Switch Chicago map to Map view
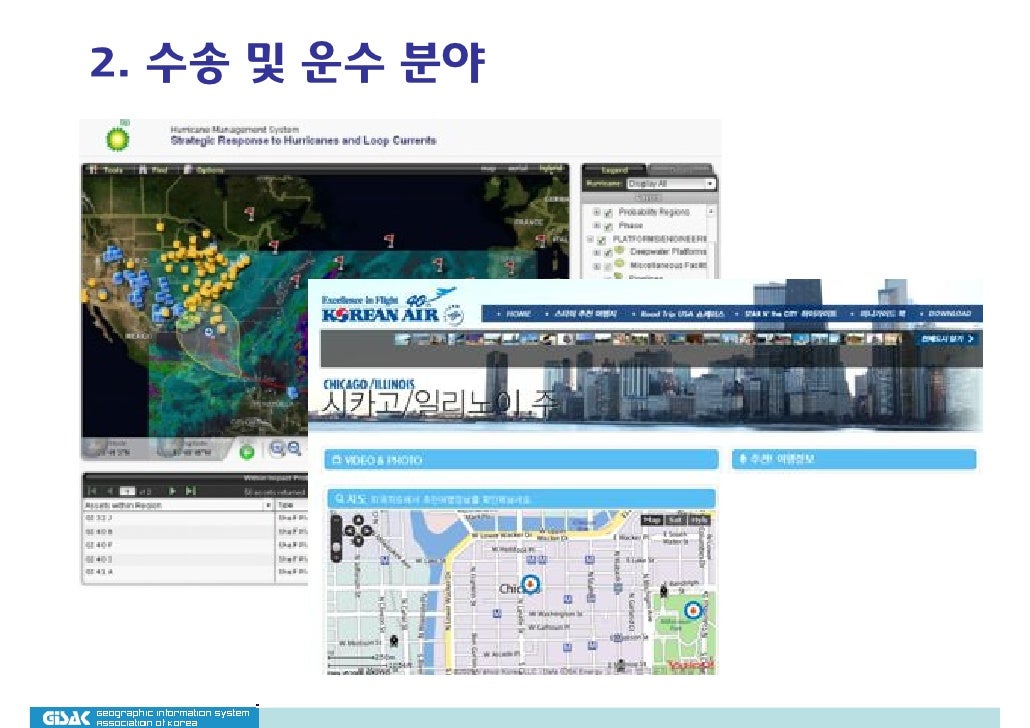Screen dimensions: 1030x728 (x=652, y=520)
